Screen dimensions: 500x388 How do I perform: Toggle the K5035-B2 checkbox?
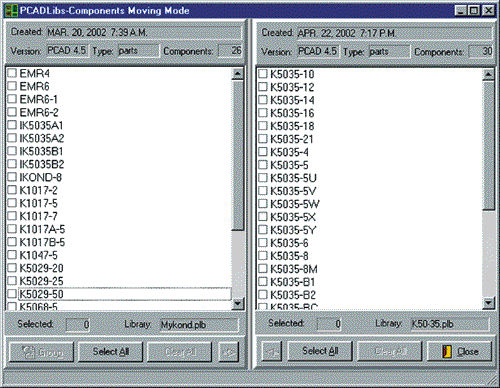(x=263, y=295)
